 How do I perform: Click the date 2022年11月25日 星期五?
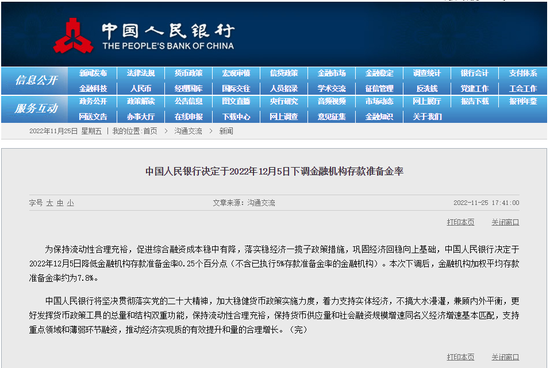tap(66, 131)
